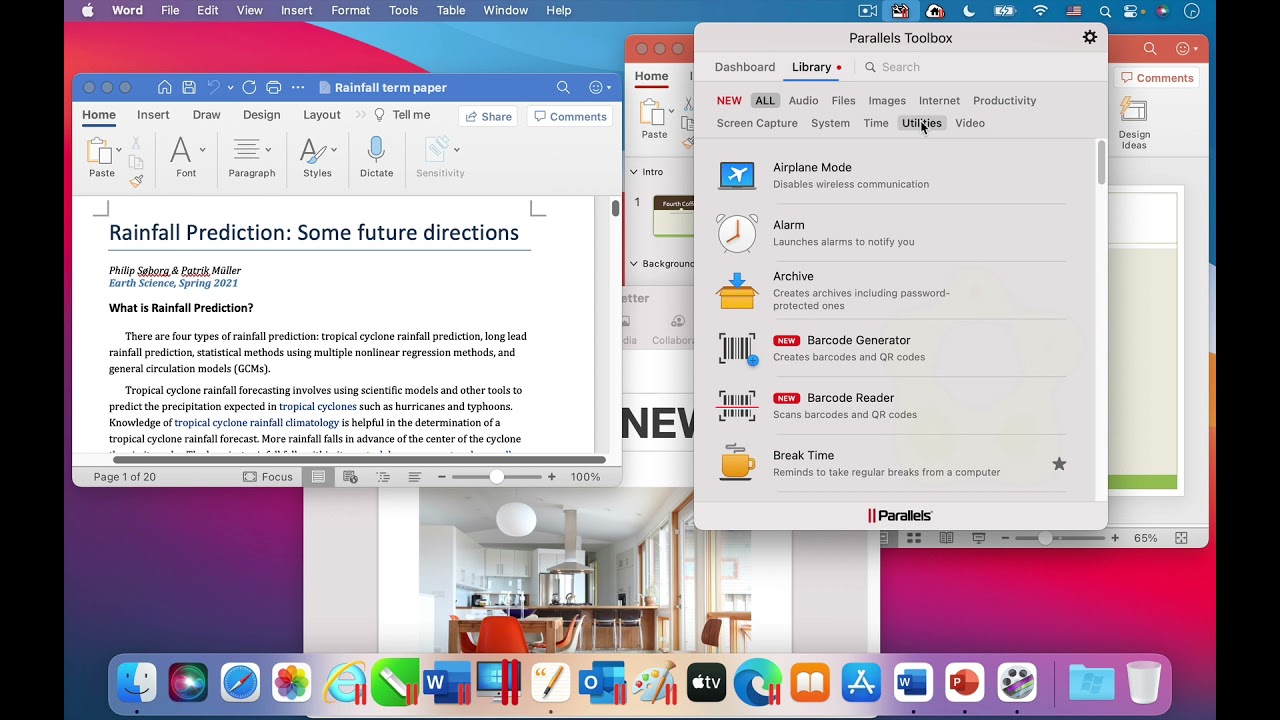Click Word vertical scrollbar thumb
This screenshot has height=720, width=1280.
pyautogui.click(x=614, y=208)
